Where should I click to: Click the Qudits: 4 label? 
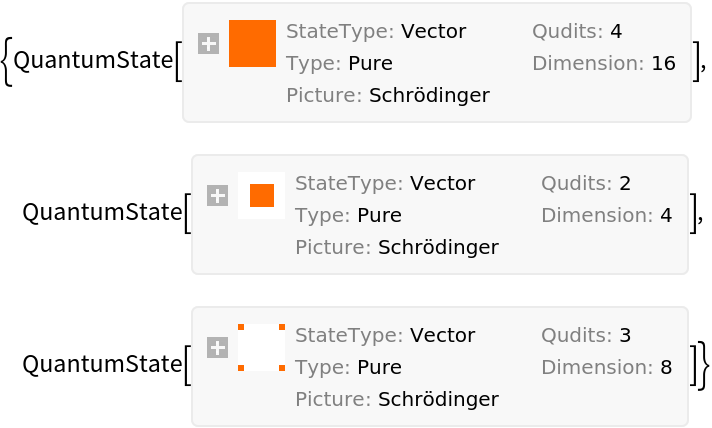[577, 31]
